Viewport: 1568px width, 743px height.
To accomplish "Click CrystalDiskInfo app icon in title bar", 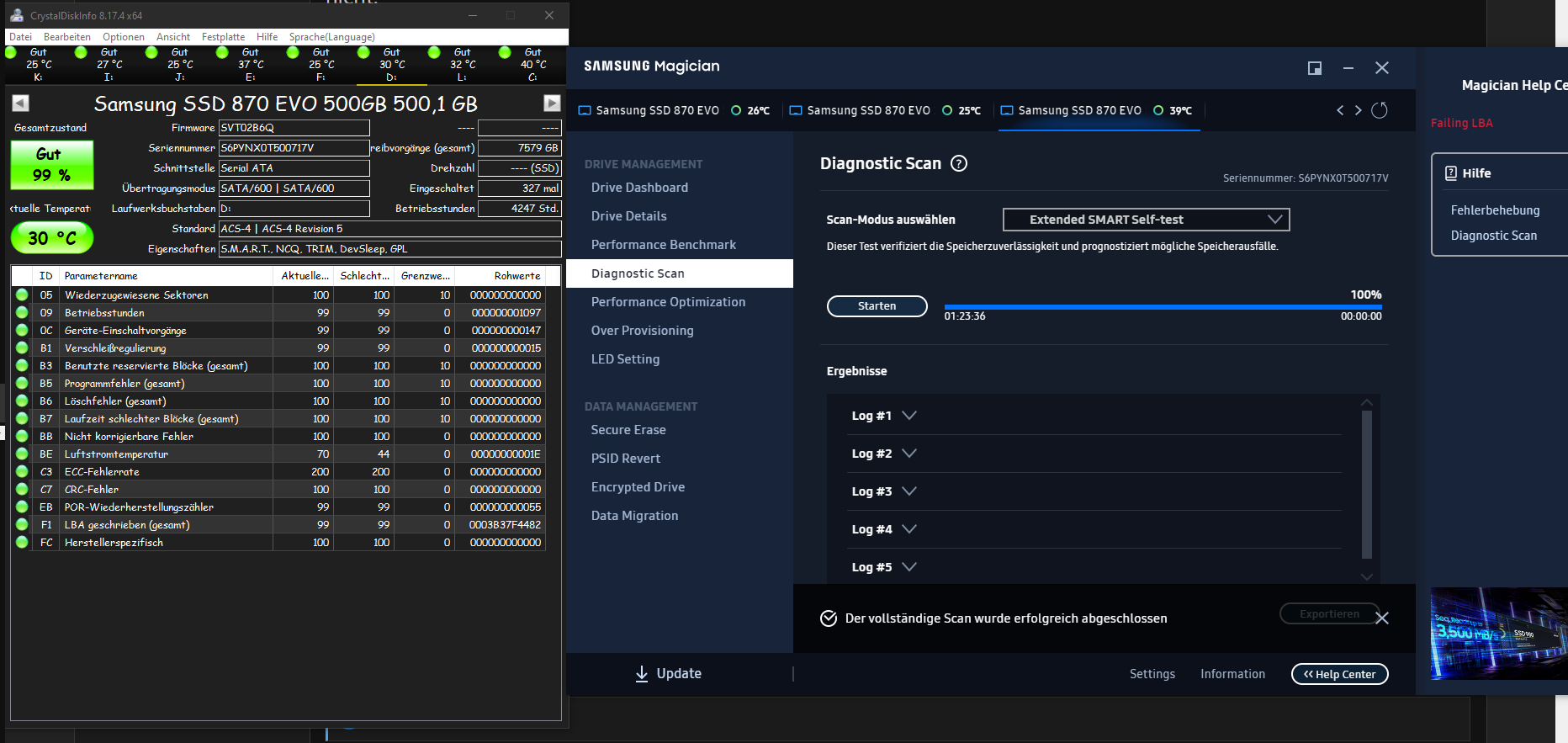I will coord(17,15).
